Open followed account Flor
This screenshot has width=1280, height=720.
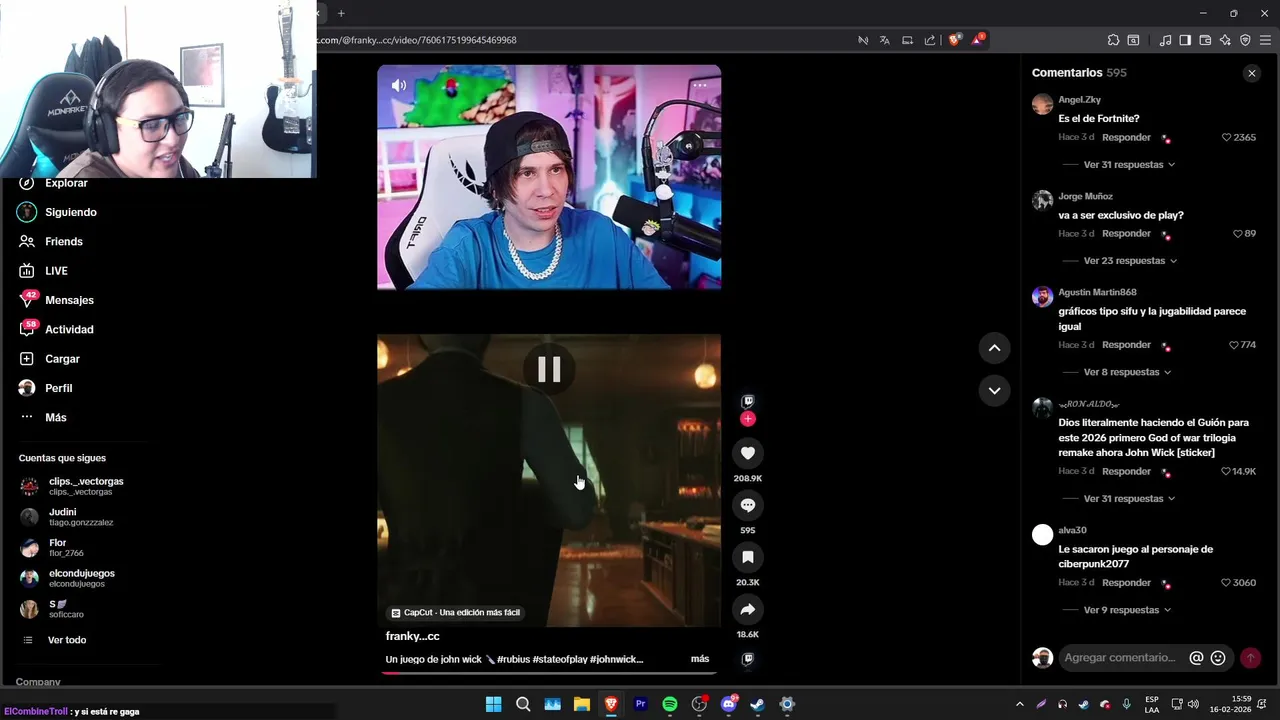point(52,547)
